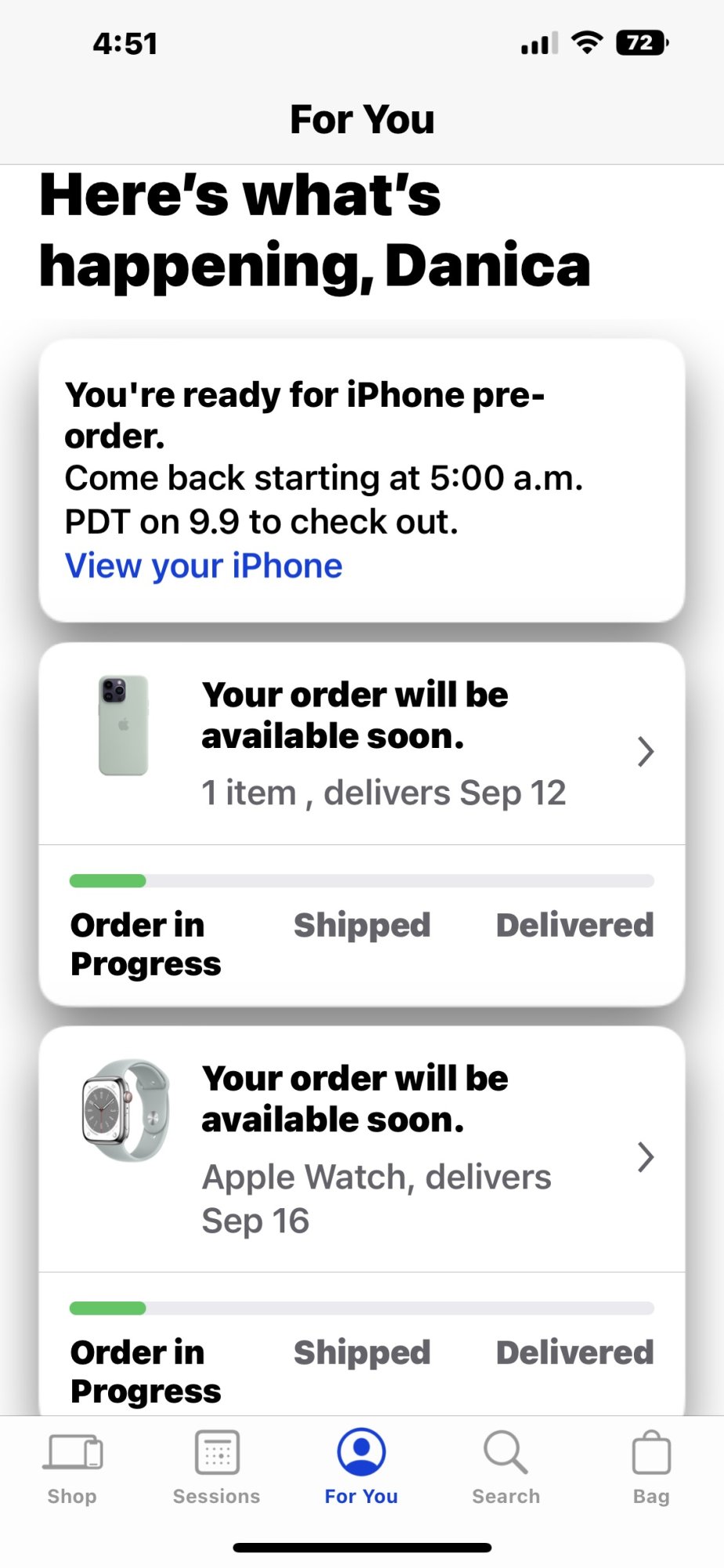The width and height of the screenshot is (724, 1568).
Task: Expand the iPhone case order chevron
Action: pos(646,751)
